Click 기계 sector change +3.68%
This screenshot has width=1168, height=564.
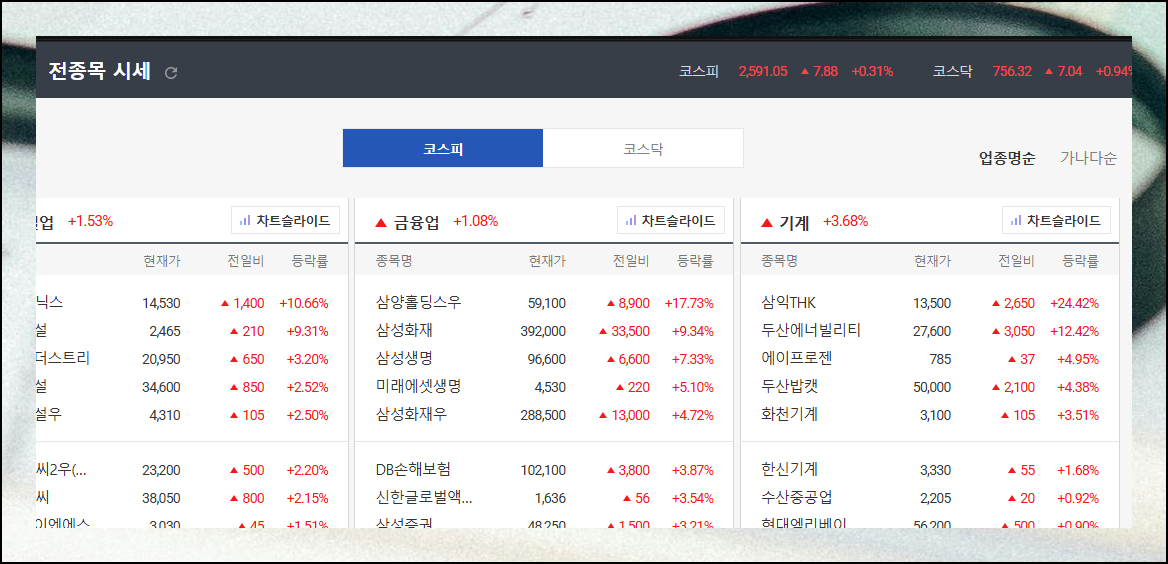click(845, 221)
